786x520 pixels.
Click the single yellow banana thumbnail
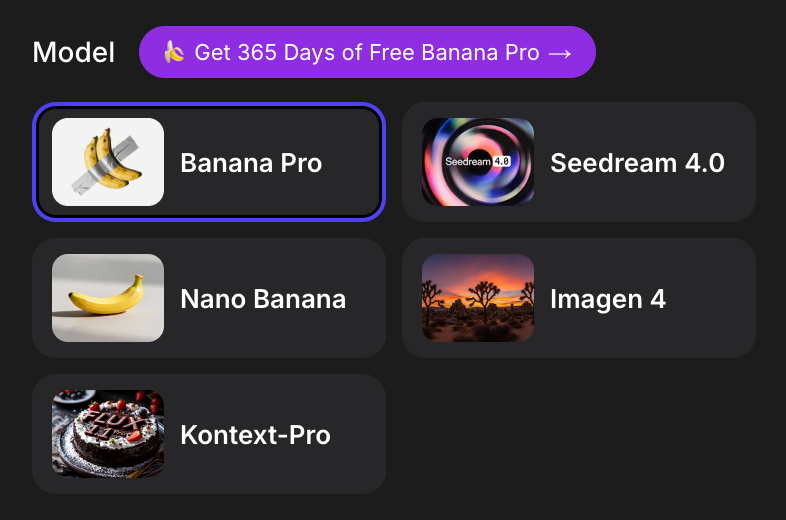click(108, 298)
